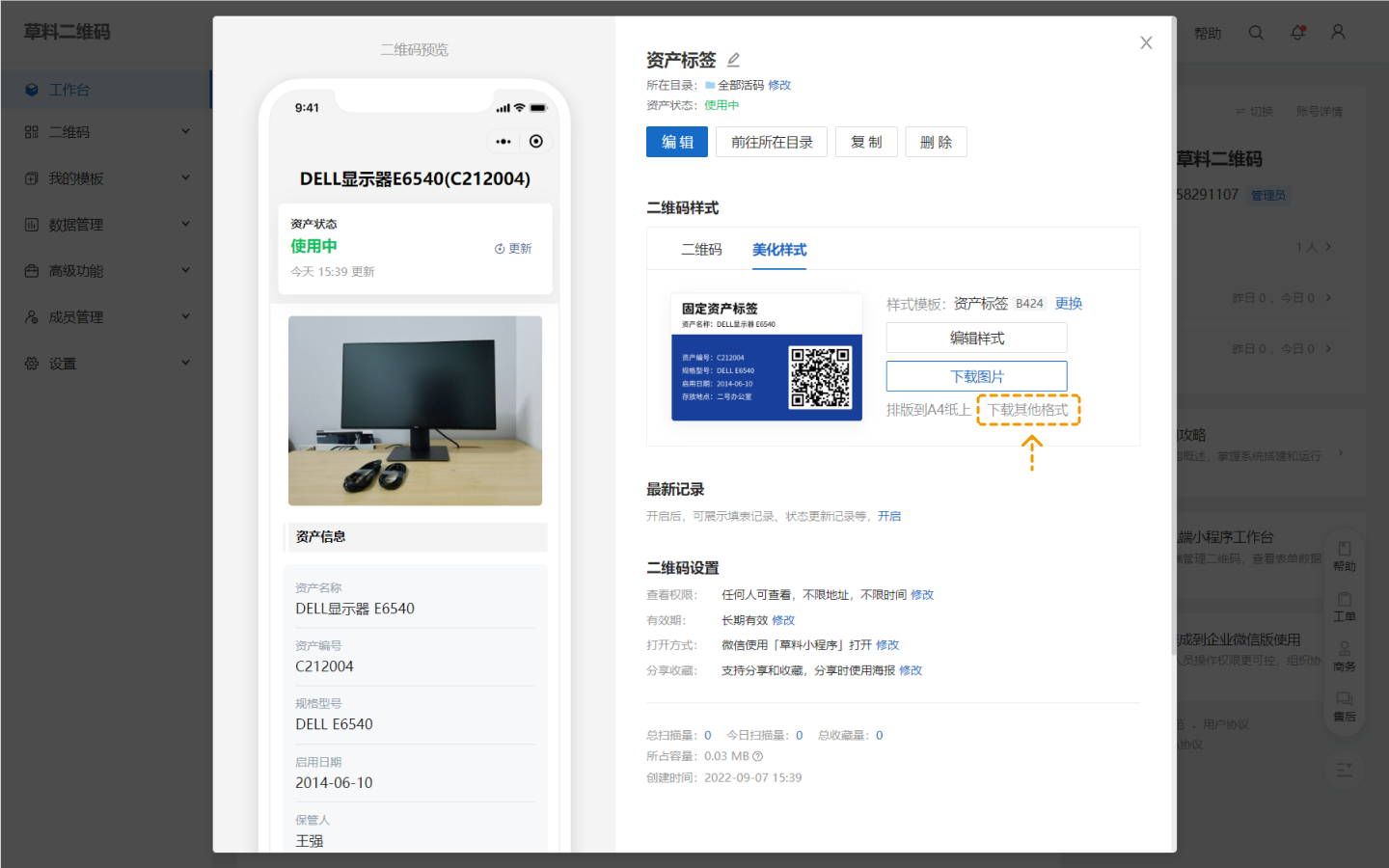Click the 编辑 primary button

pyautogui.click(x=677, y=142)
